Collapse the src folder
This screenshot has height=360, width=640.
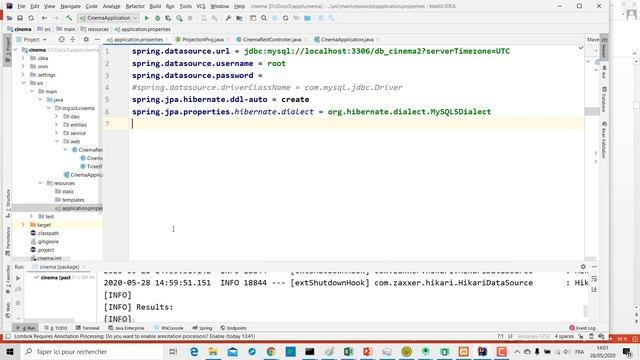pyautogui.click(x=23, y=83)
